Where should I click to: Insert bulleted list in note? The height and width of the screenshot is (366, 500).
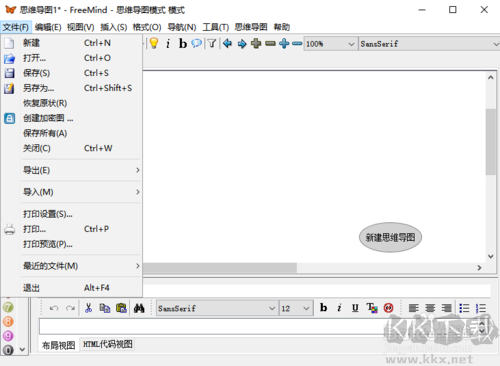(x=464, y=308)
